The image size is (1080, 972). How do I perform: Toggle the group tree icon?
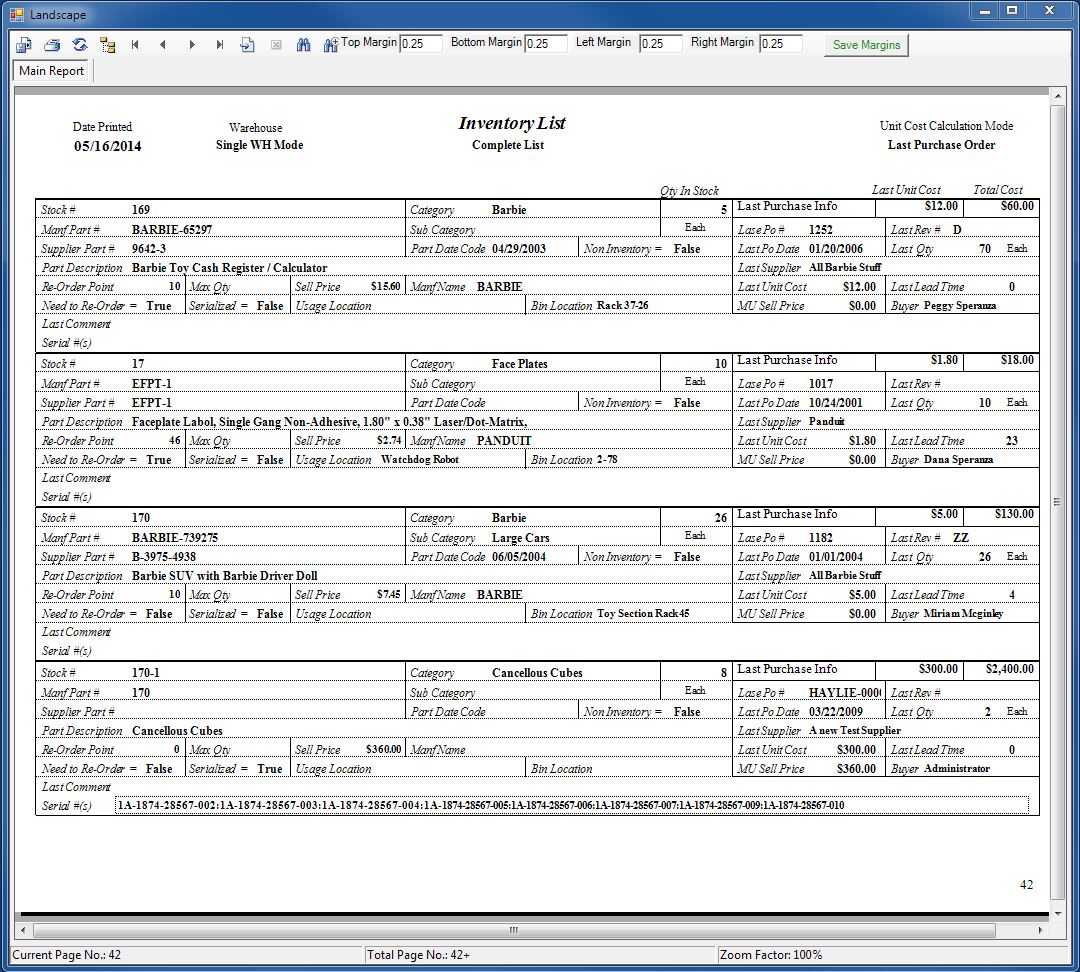[107, 45]
